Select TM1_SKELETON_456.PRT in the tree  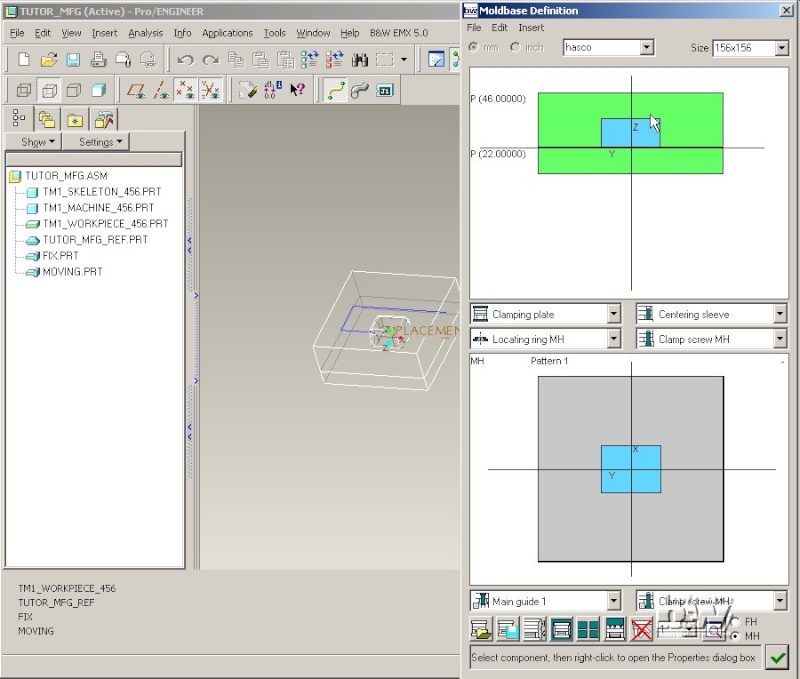click(102, 192)
